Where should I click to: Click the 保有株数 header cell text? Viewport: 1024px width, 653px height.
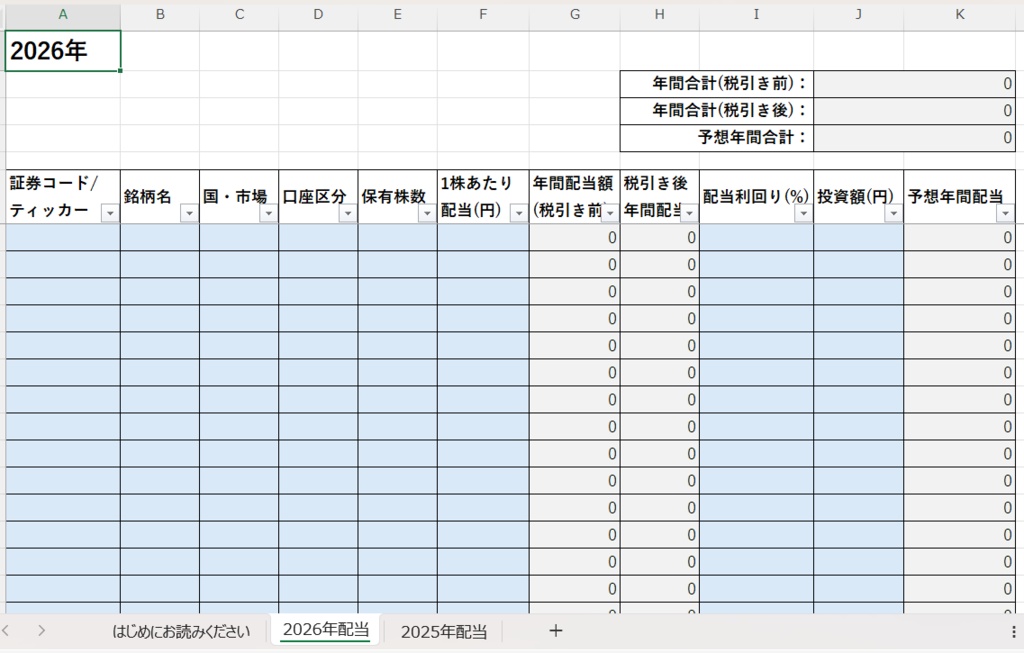(394, 197)
